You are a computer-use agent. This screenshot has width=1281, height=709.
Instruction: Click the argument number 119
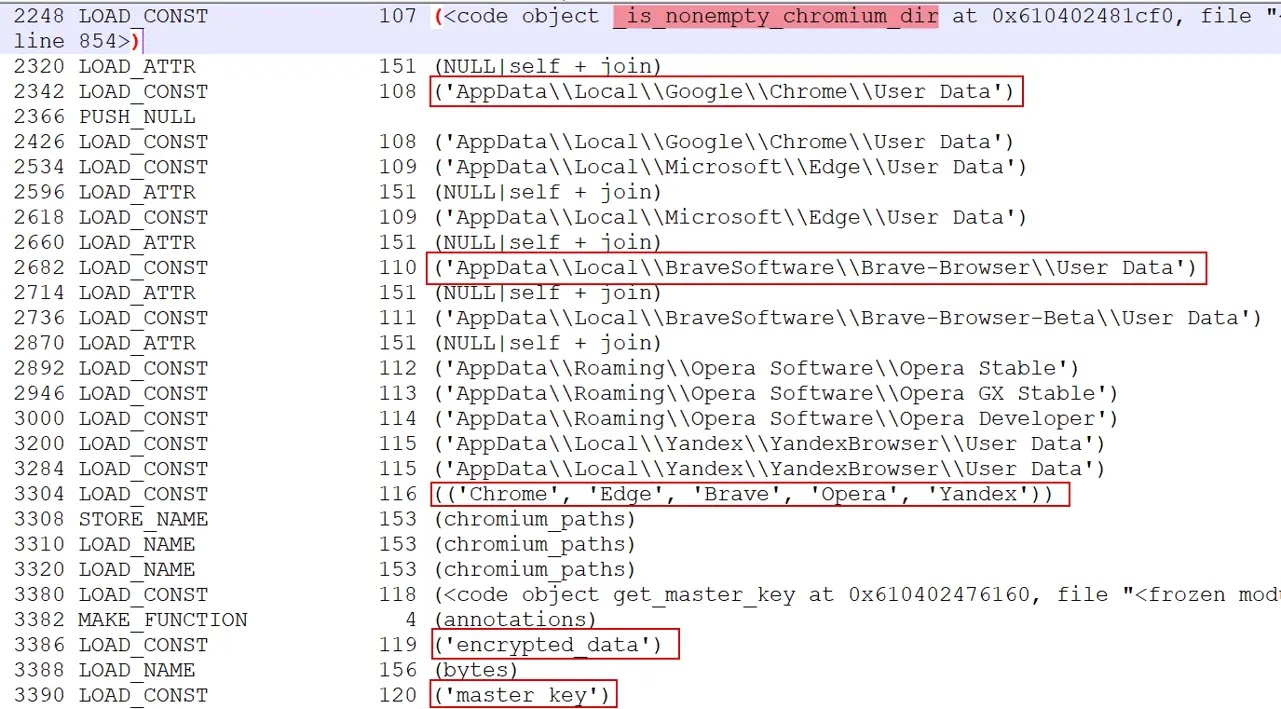tap(398, 645)
